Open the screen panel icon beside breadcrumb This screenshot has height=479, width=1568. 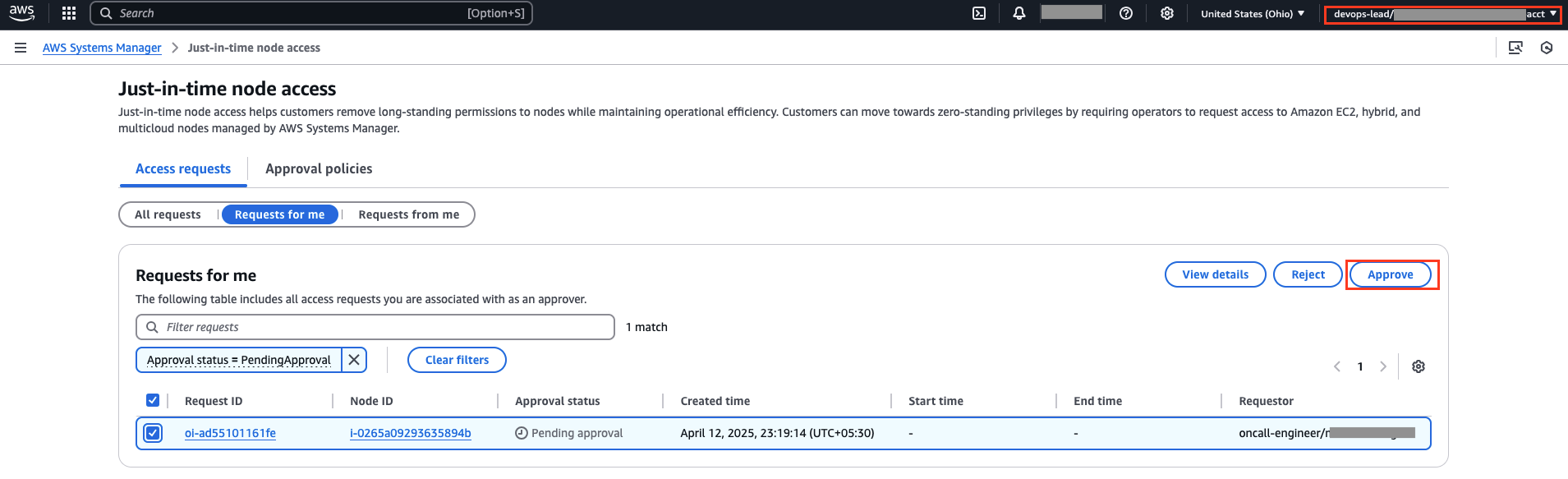[x=1515, y=48]
